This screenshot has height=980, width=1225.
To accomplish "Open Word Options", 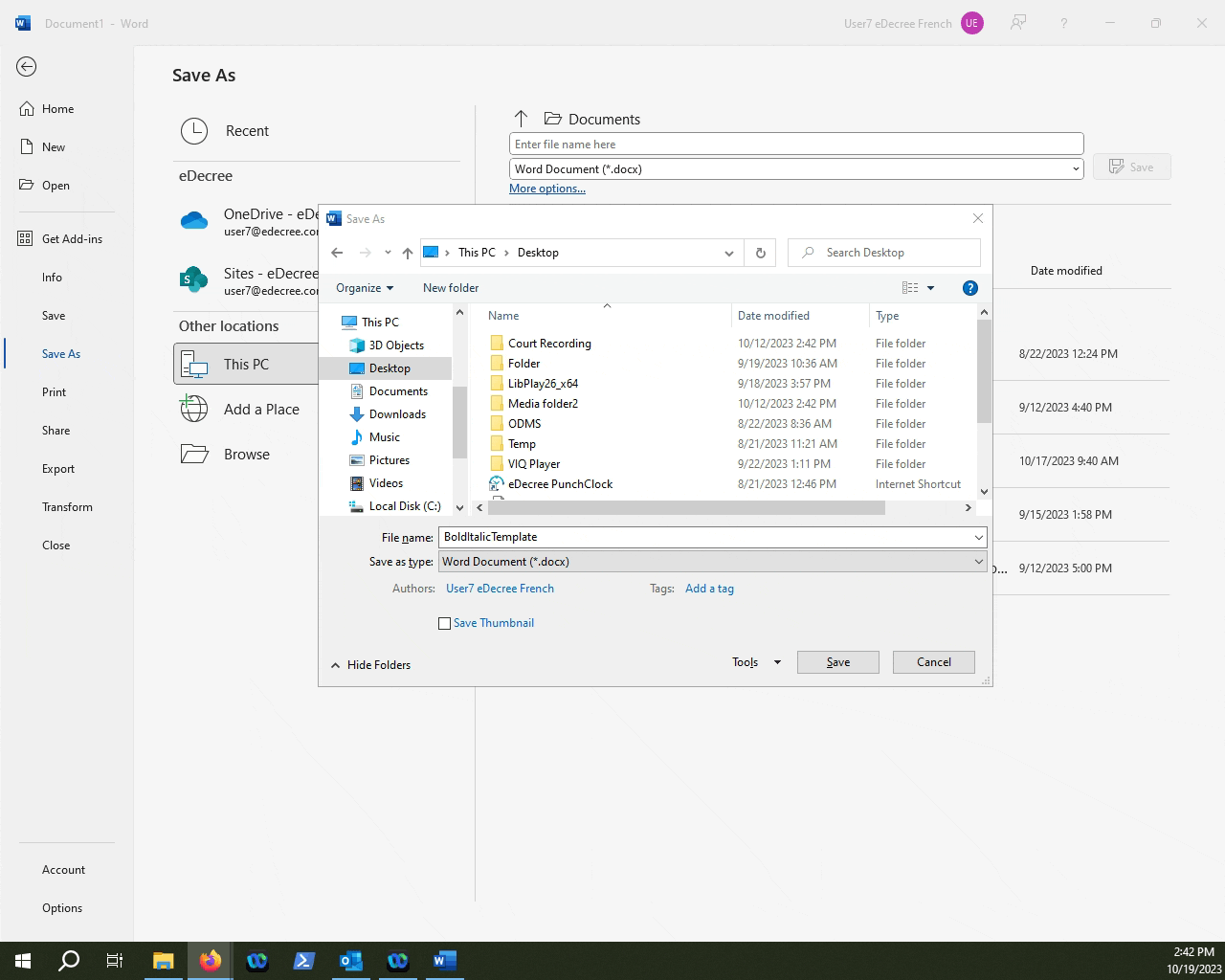I will (62, 908).
